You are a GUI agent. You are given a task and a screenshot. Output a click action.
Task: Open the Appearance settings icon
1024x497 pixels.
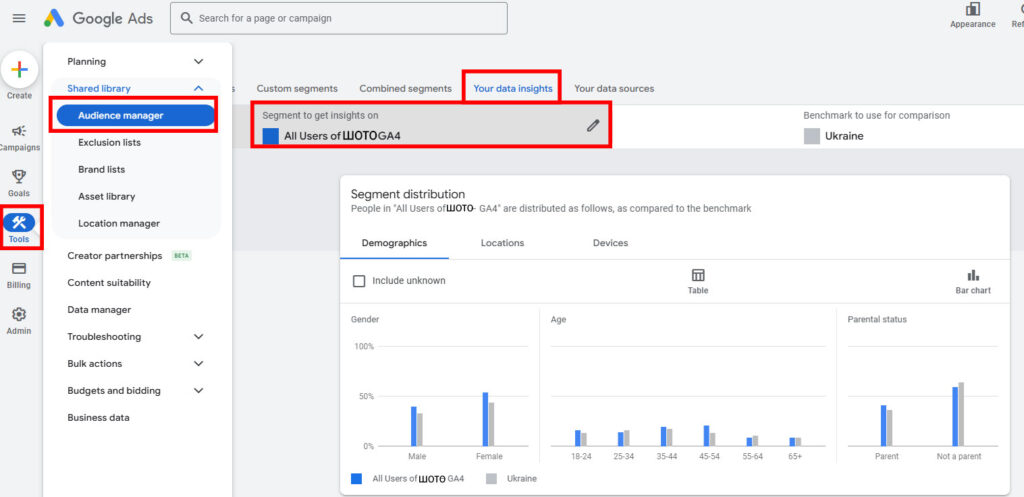pos(972,10)
